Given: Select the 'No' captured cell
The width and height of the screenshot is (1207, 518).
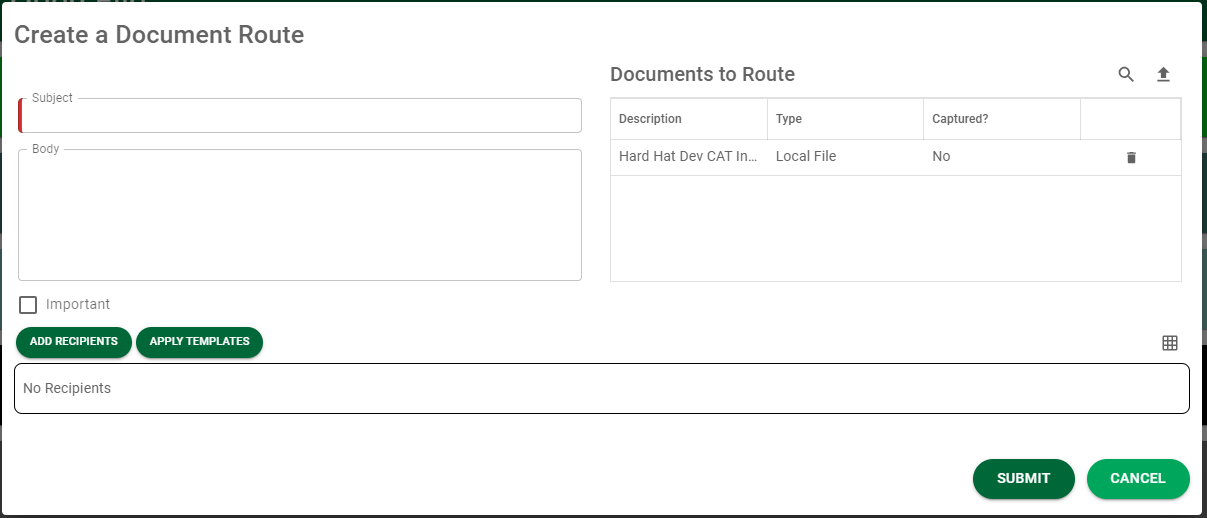Looking at the screenshot, I should [1002, 157].
